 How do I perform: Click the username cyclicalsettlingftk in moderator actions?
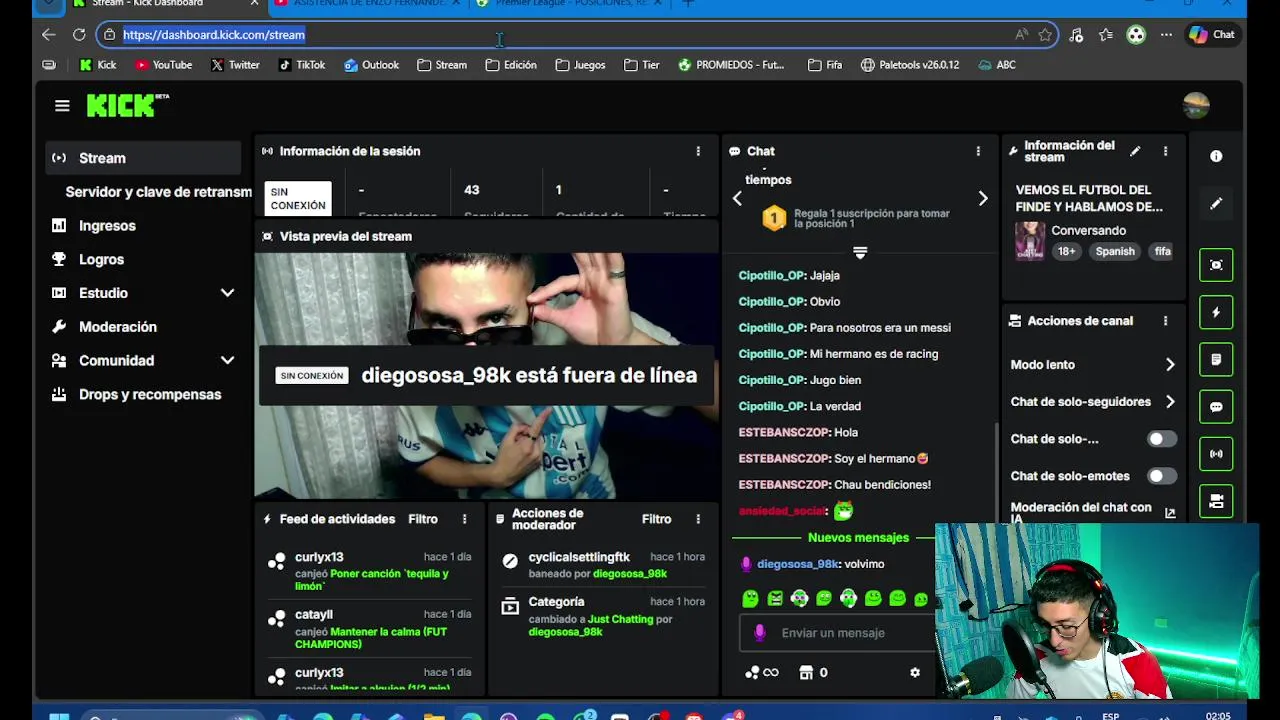(579, 557)
